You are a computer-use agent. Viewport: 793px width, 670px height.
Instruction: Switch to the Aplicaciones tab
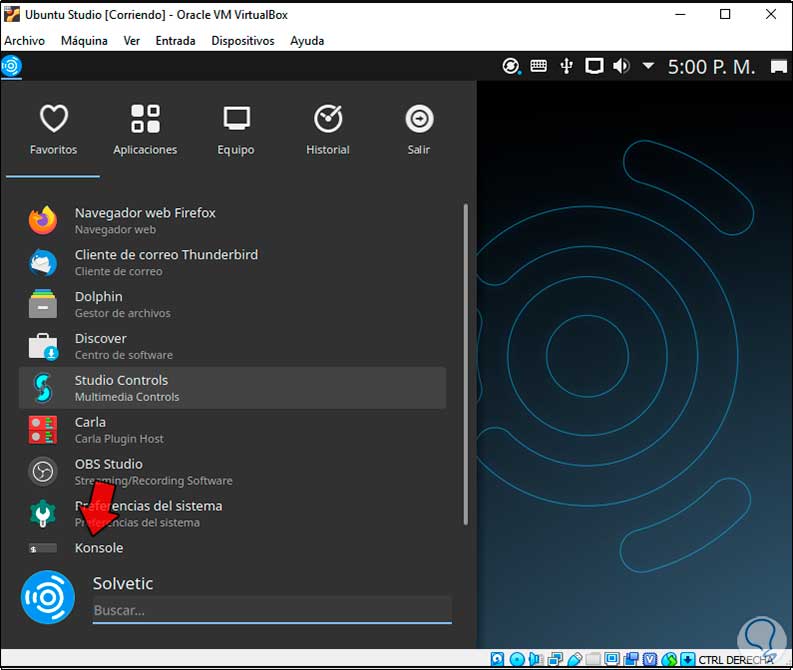(145, 130)
